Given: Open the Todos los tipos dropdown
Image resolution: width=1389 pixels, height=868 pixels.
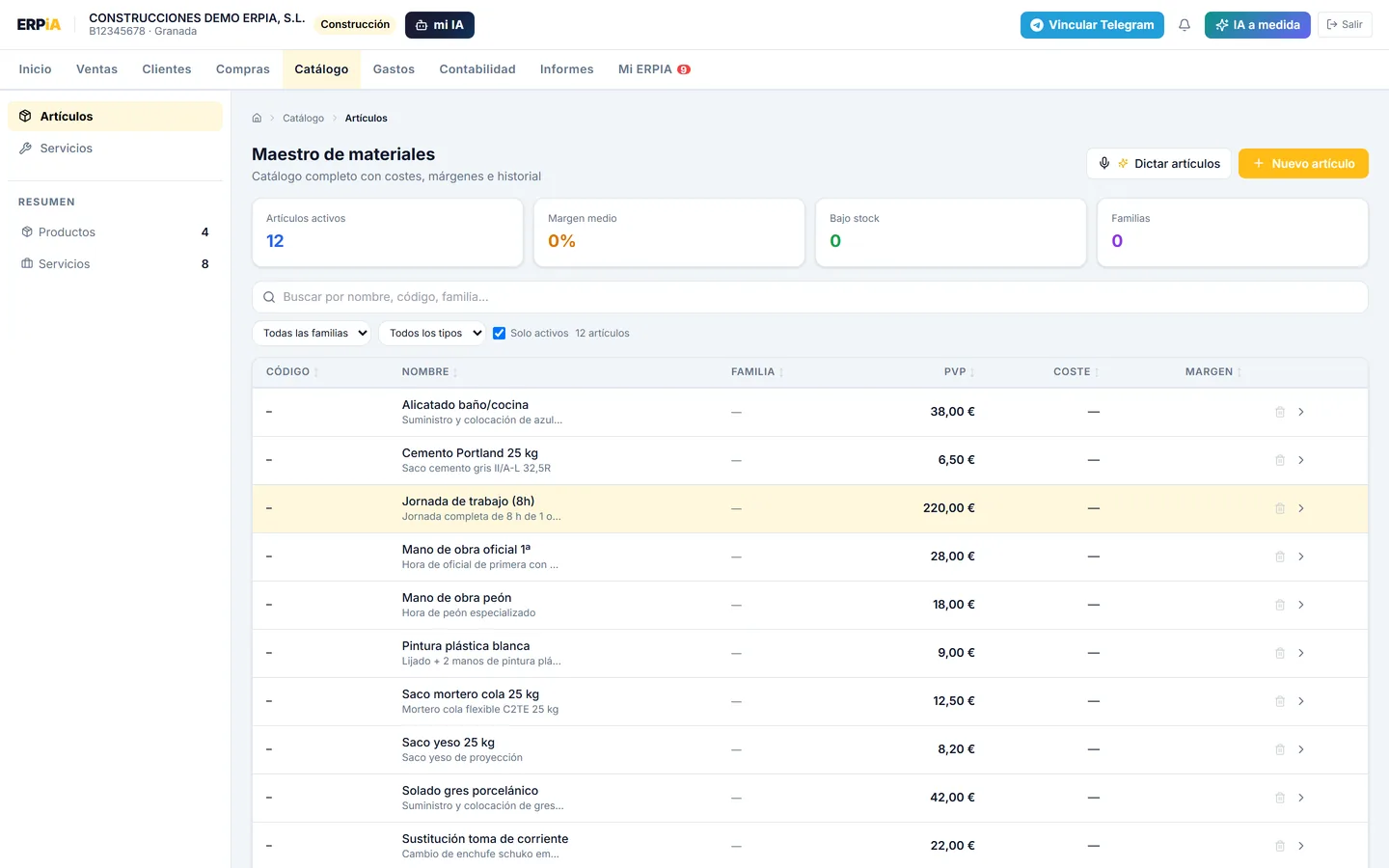Looking at the screenshot, I should (x=432, y=333).
